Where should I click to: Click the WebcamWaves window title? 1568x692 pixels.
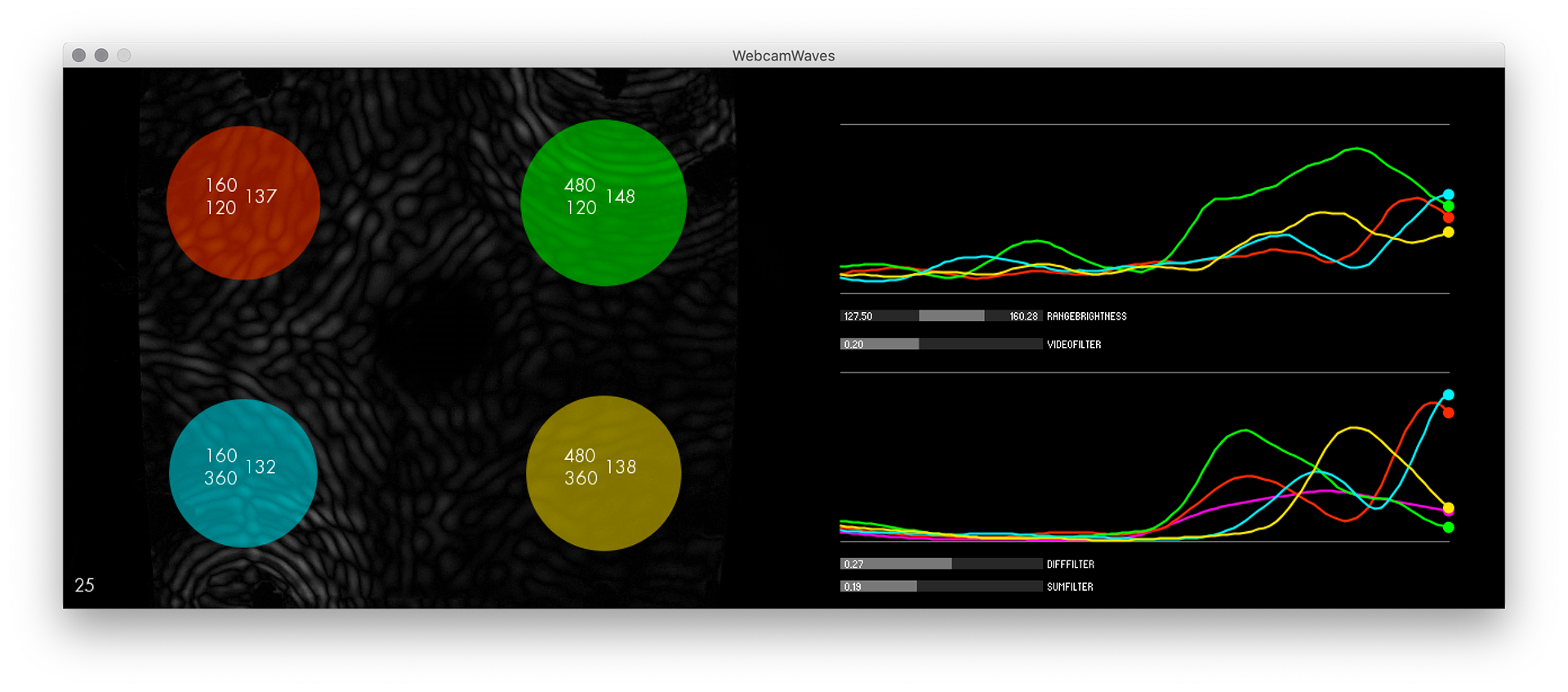(783, 56)
